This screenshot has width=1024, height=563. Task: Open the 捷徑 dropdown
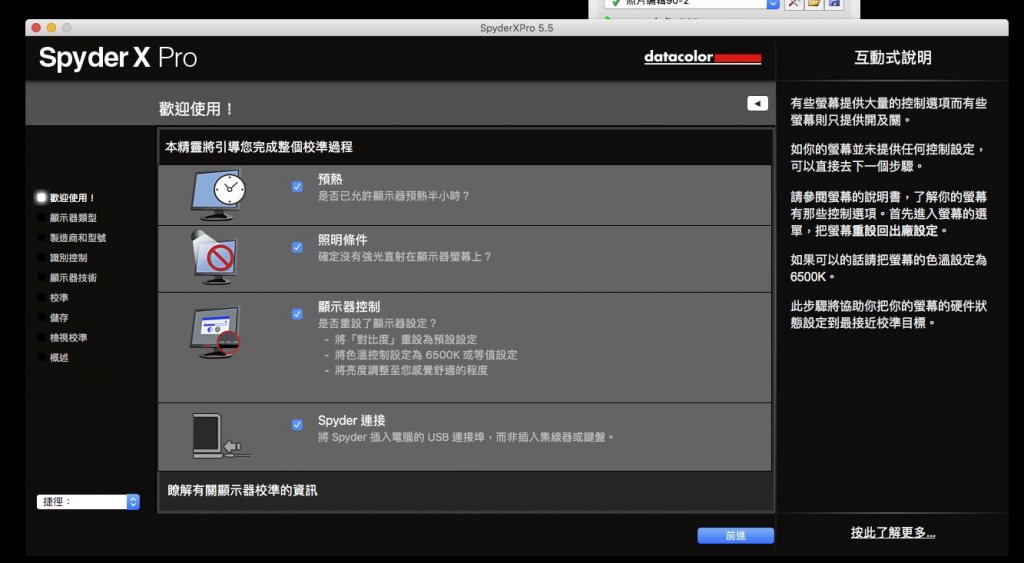pos(88,502)
